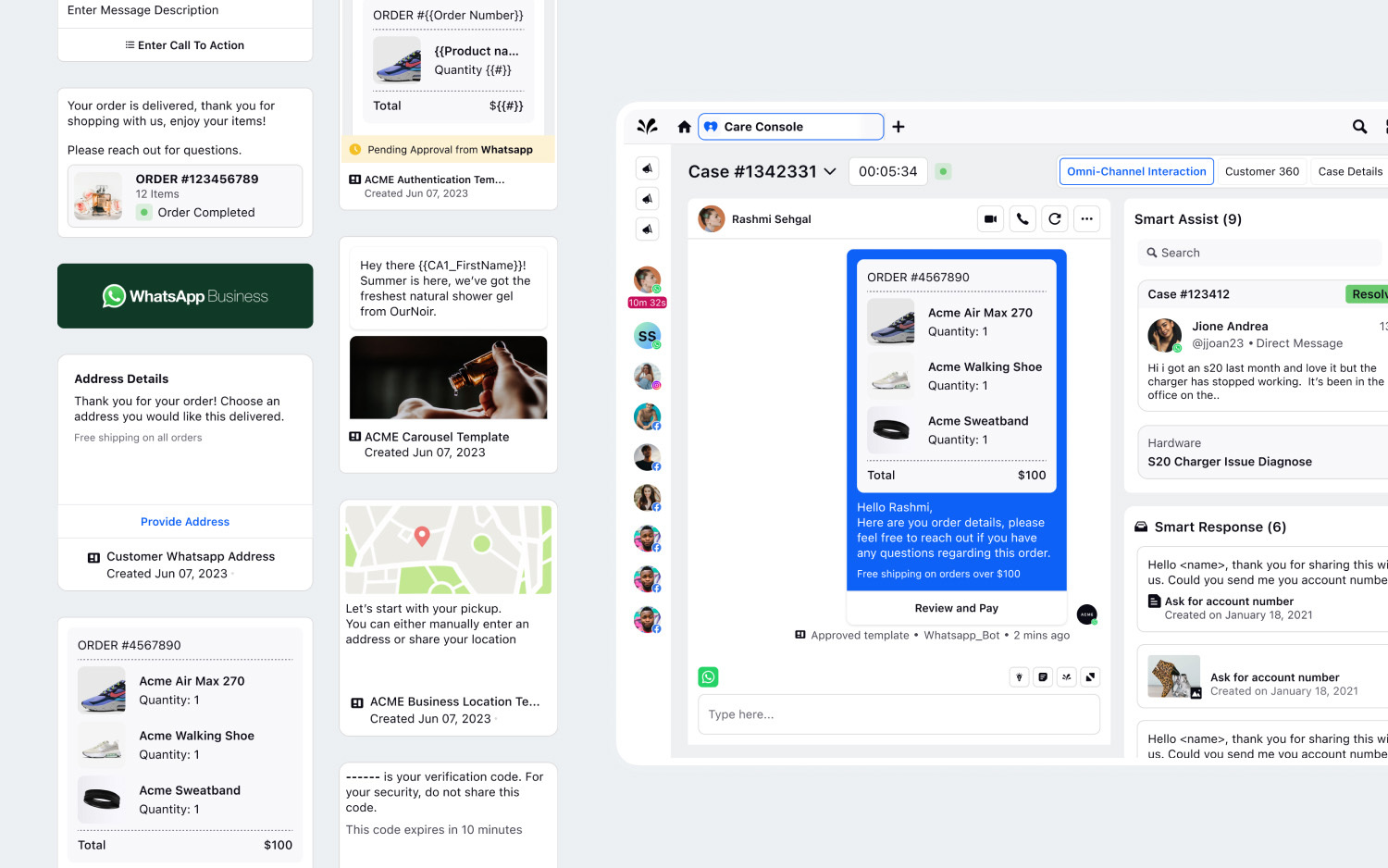Image resolution: width=1388 pixels, height=868 pixels.
Task: Click the bottom megaphone icon in the sidebar
Action: [648, 229]
